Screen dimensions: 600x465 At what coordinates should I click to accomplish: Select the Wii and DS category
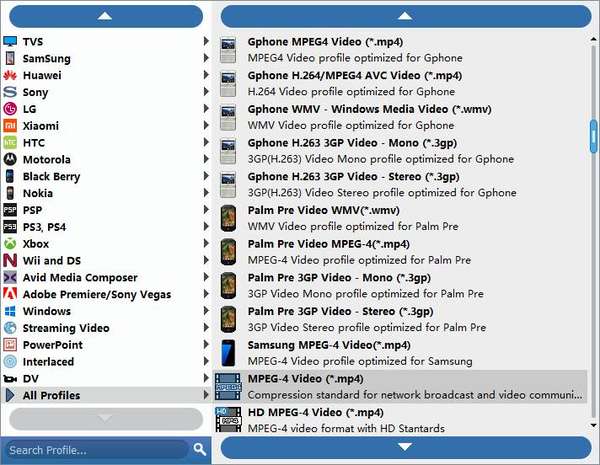click(x=106, y=260)
